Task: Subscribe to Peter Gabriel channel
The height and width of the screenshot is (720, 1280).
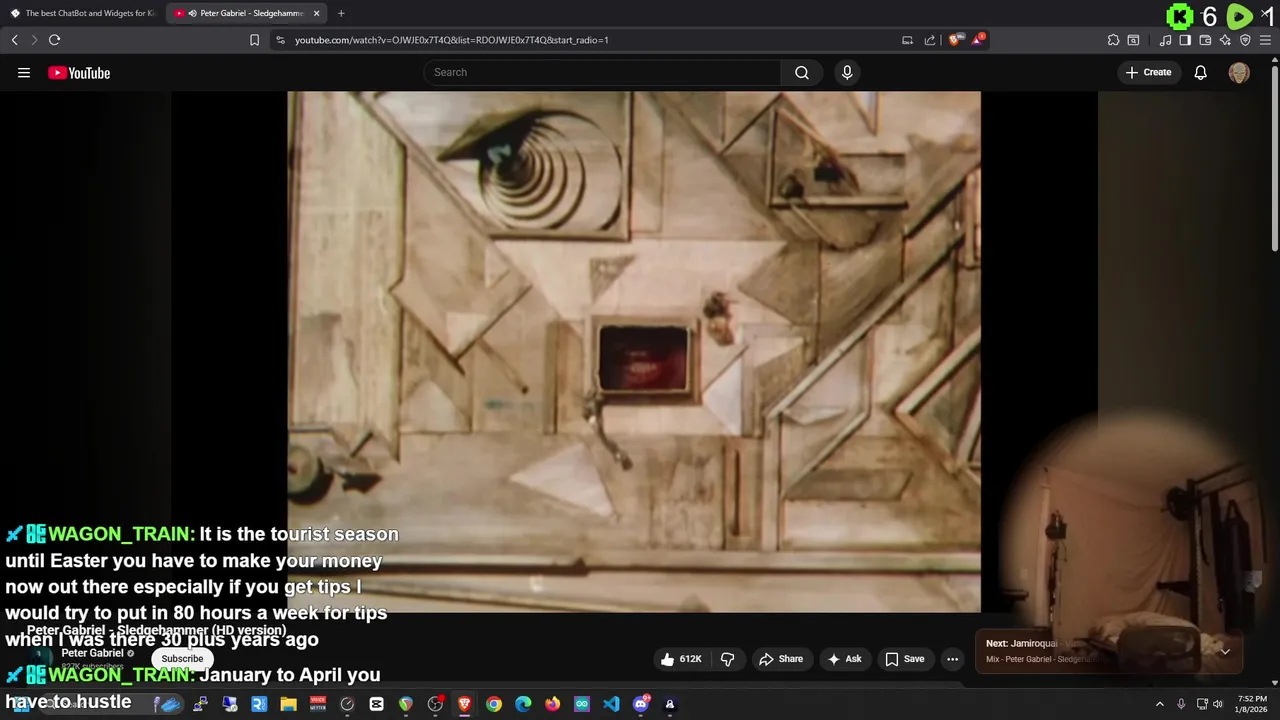Action: click(x=182, y=659)
